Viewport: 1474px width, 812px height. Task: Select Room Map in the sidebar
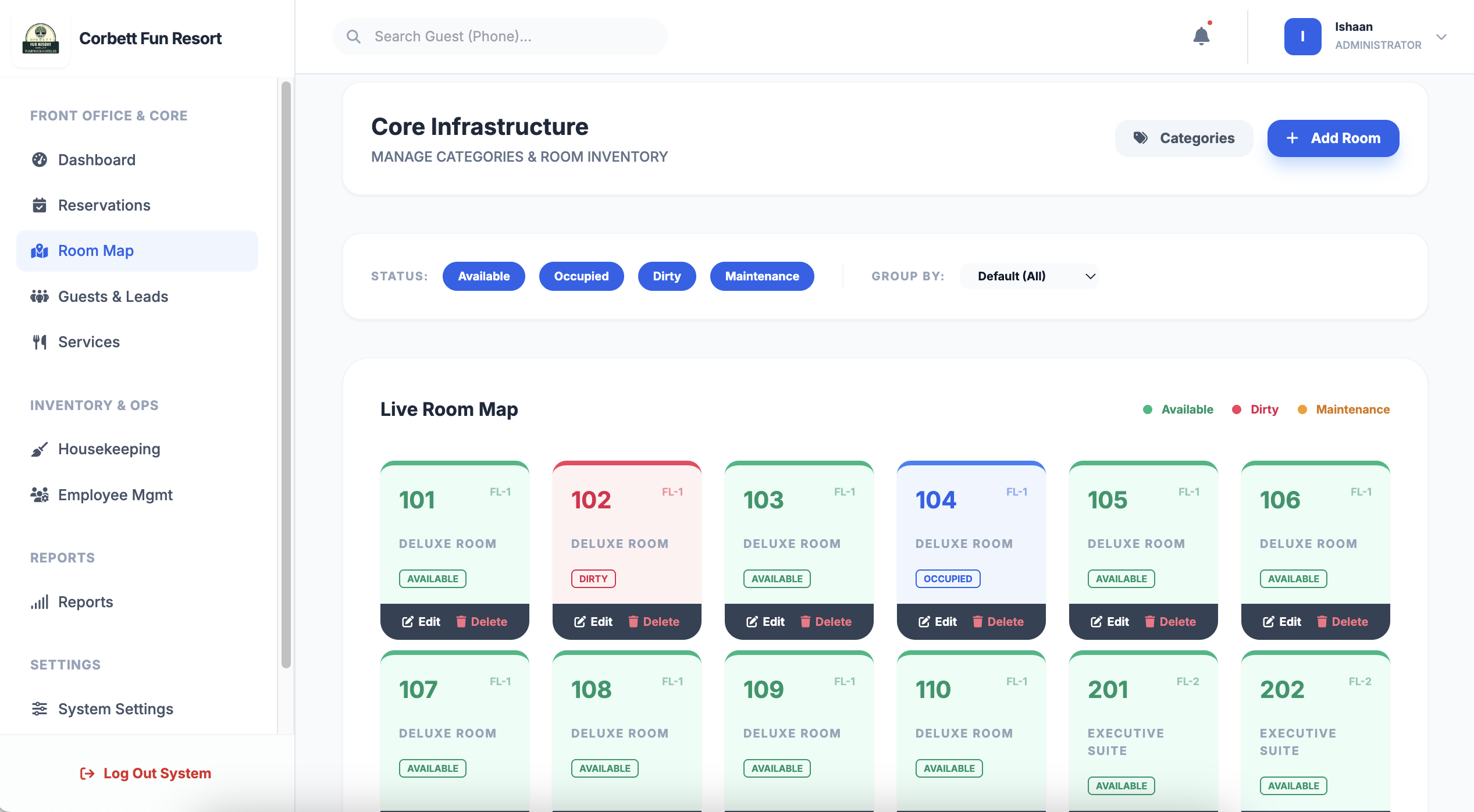[x=96, y=251]
